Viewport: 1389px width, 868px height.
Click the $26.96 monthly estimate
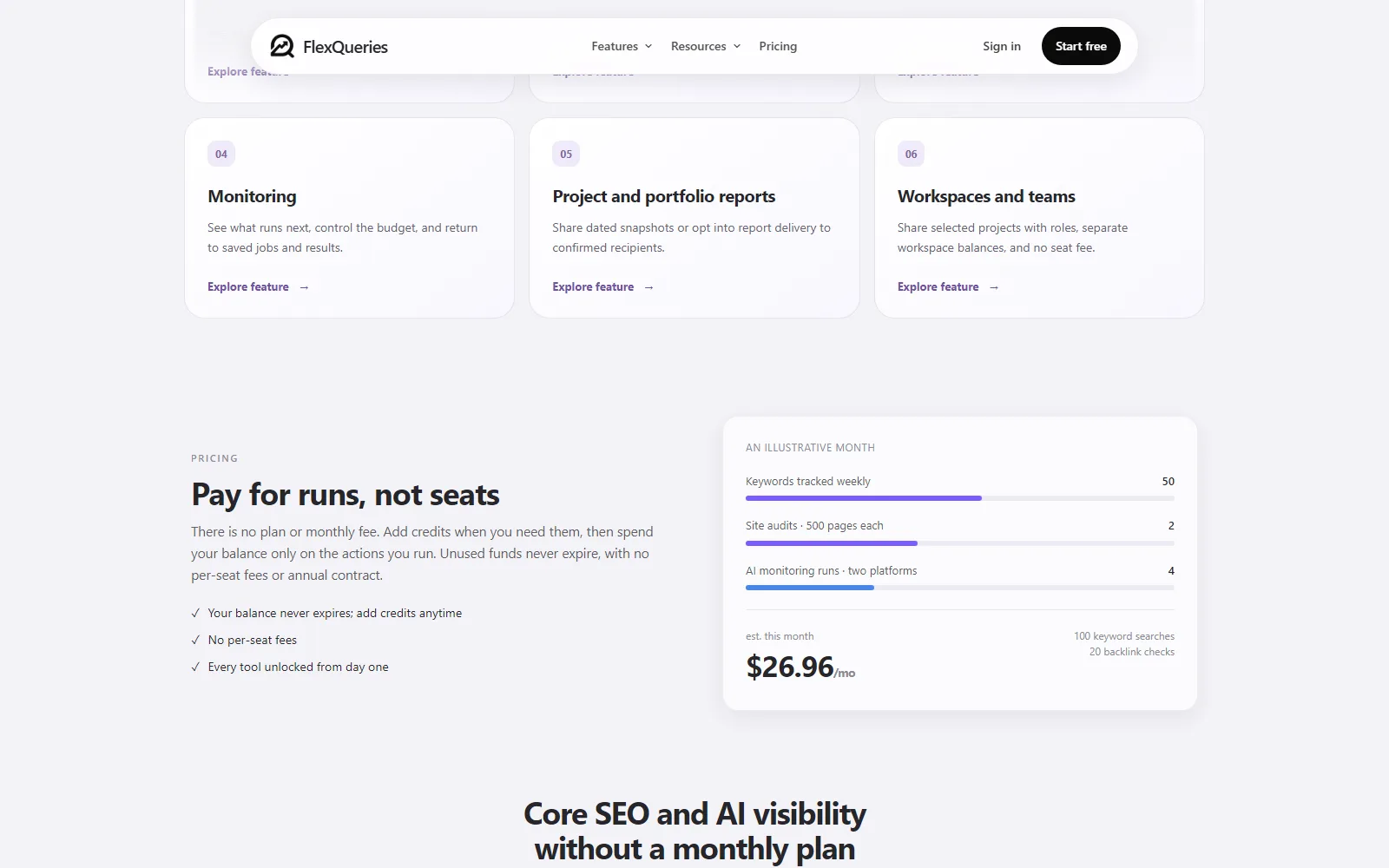[x=800, y=667]
